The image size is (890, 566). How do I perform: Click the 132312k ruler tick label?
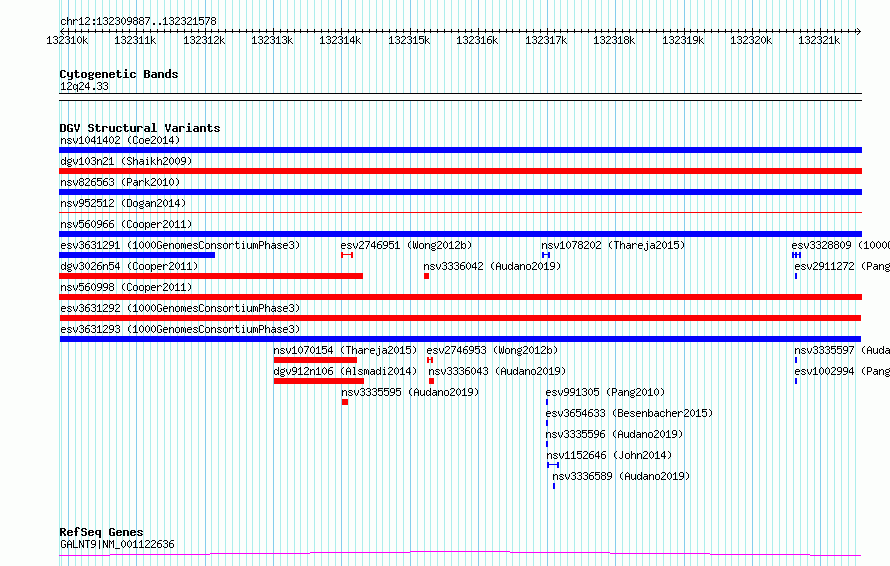tap(204, 40)
